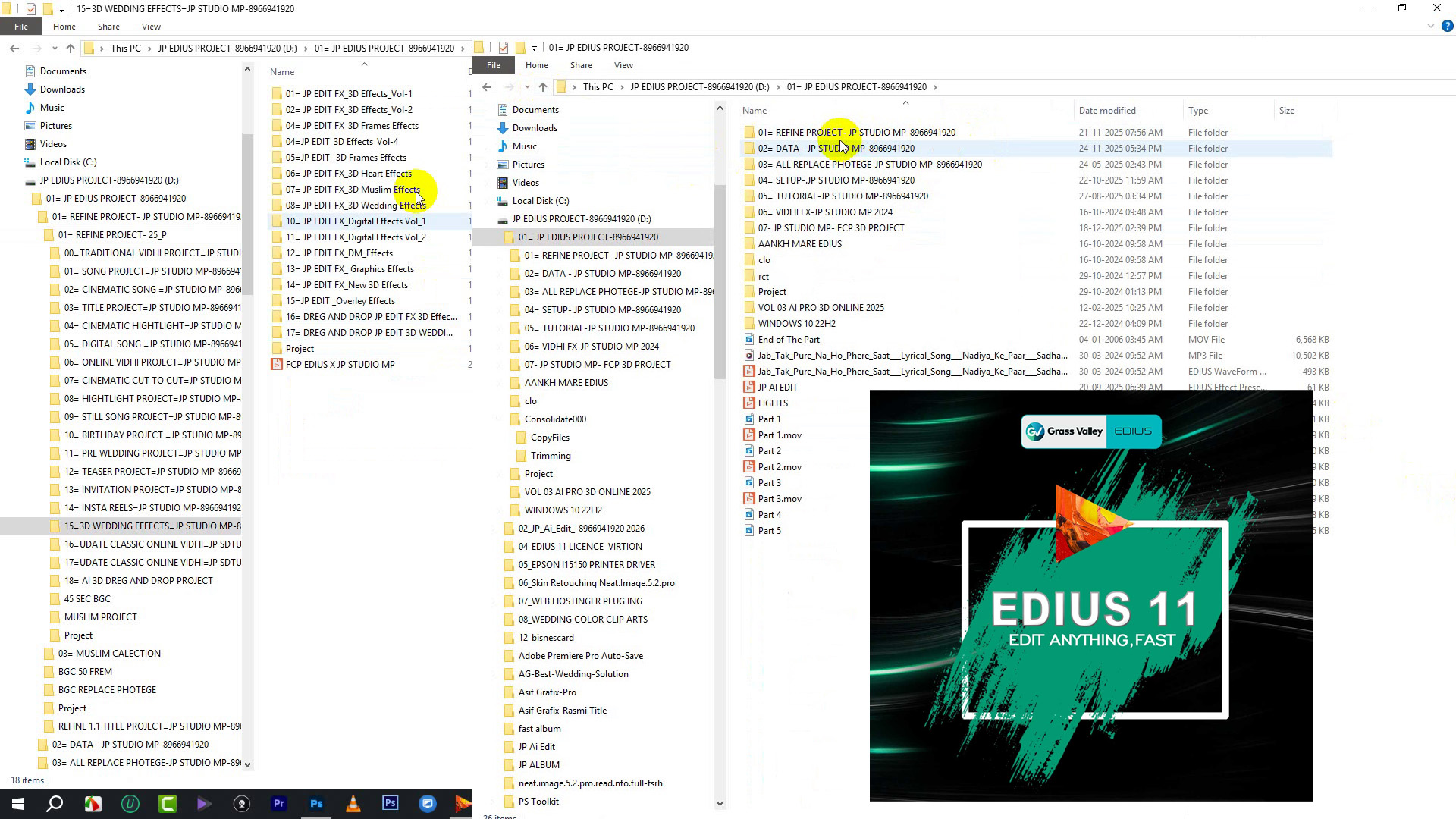The image size is (1456, 819).
Task: Open Camtasia green icon in taskbar
Action: (x=168, y=804)
